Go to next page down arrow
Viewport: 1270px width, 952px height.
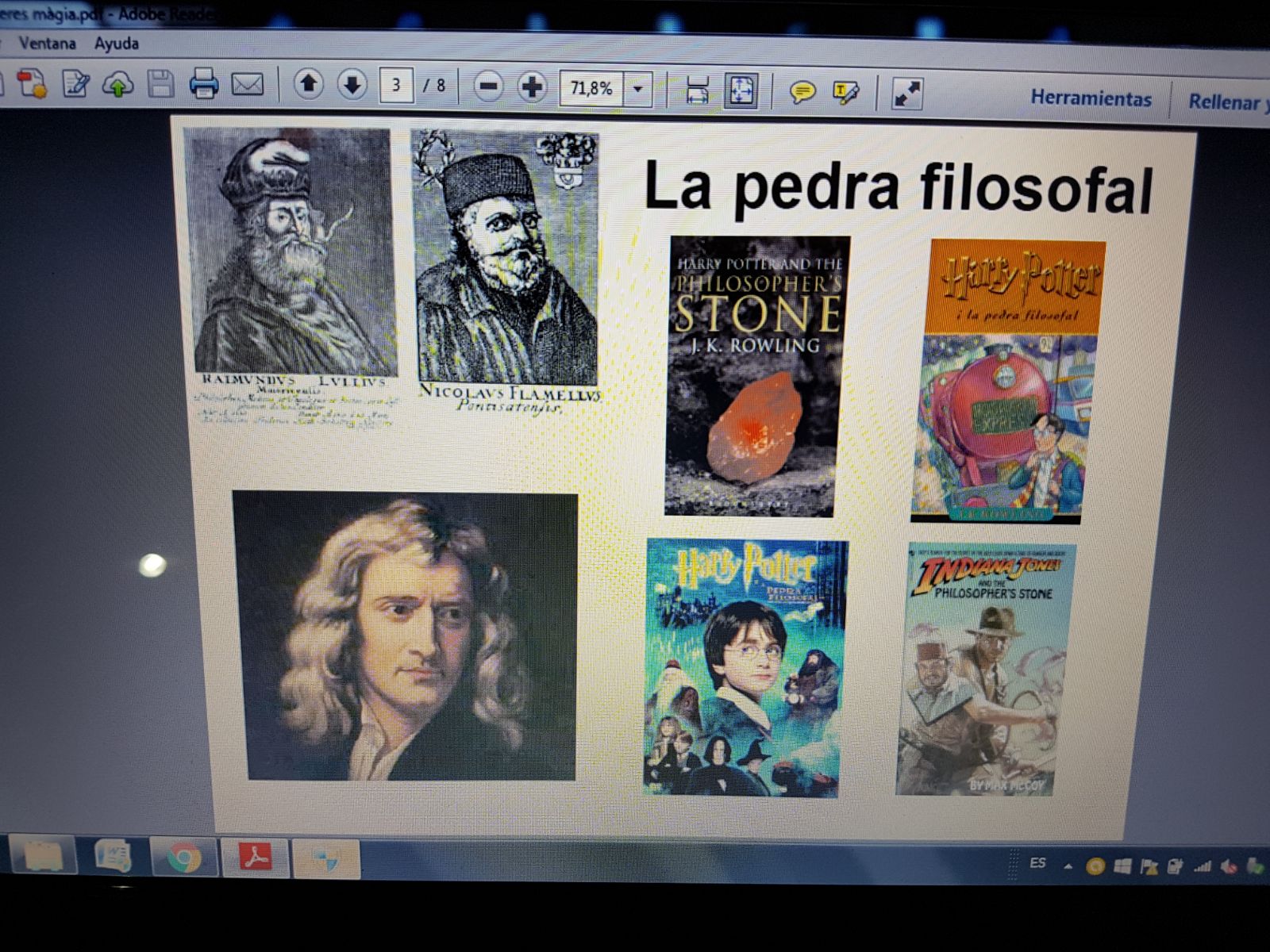(x=352, y=85)
